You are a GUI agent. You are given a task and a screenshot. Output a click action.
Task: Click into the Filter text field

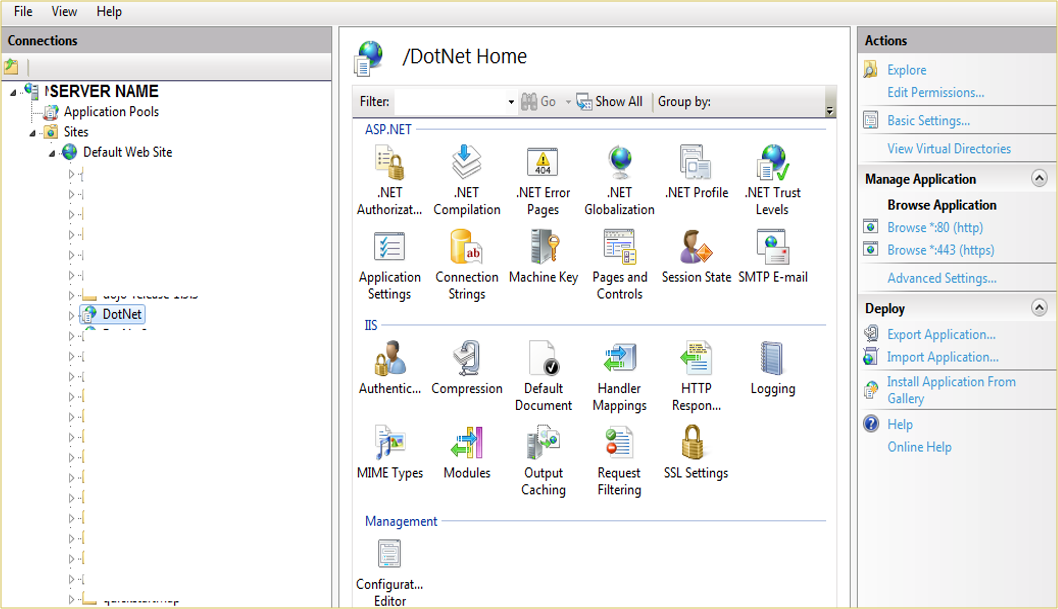[451, 102]
